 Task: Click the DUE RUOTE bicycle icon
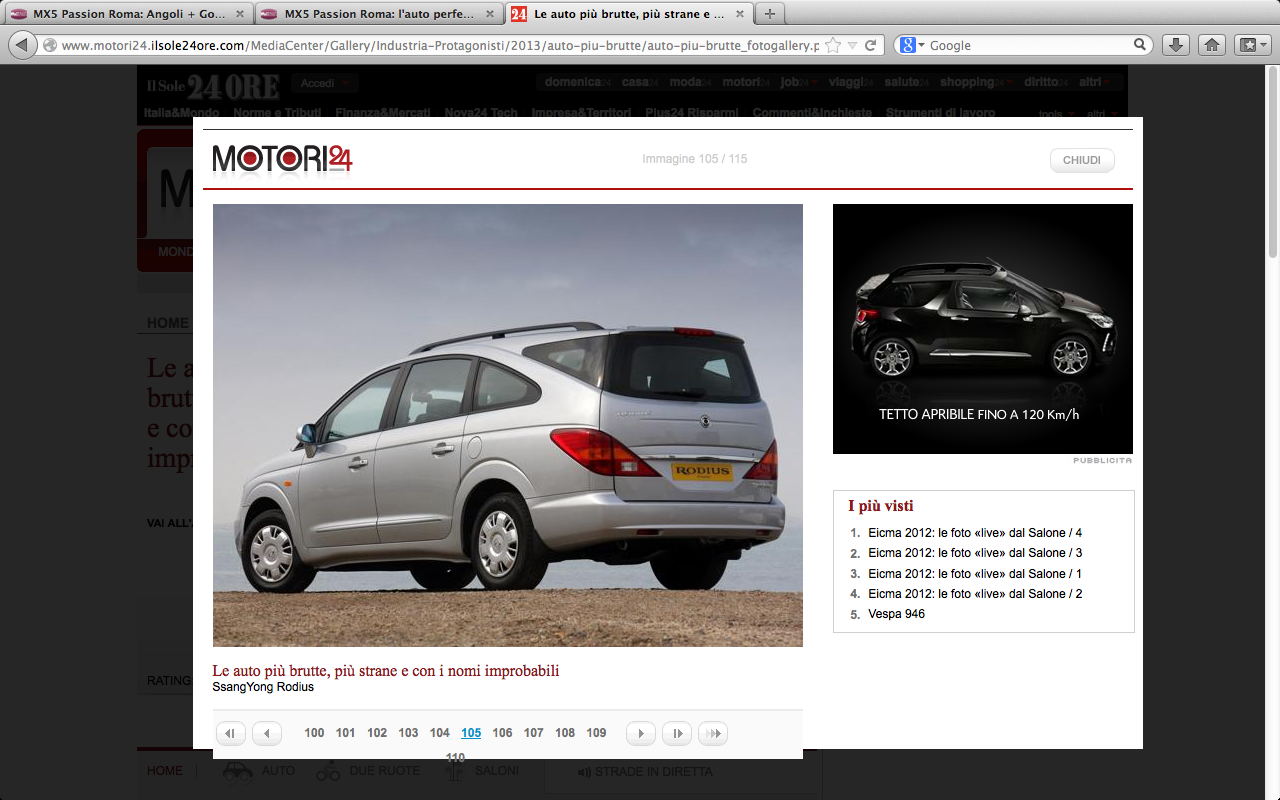click(328, 771)
